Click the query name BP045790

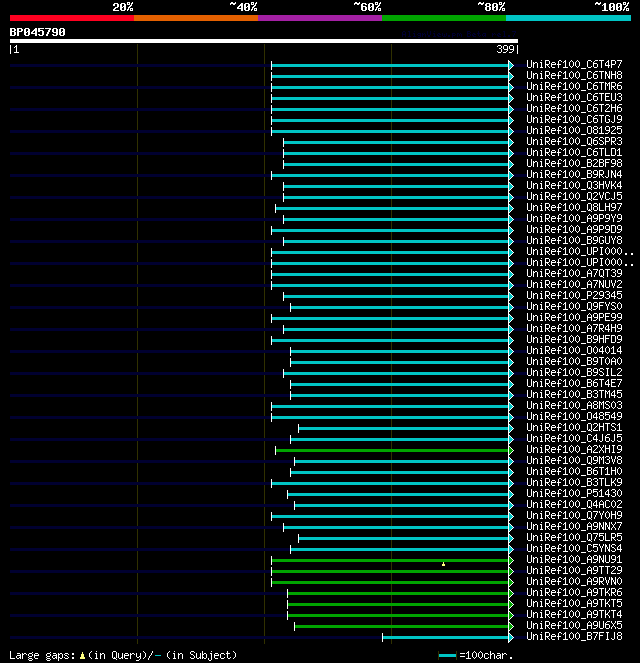(x=38, y=32)
